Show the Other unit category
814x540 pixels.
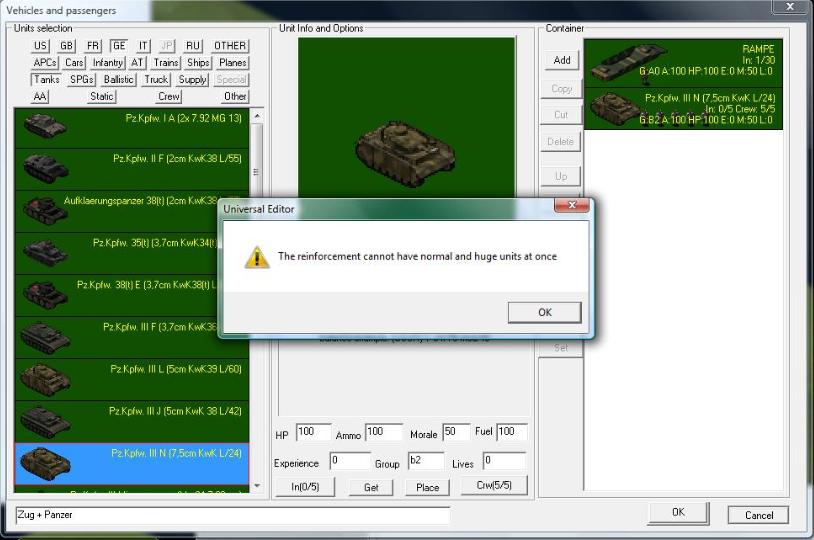[x=235, y=97]
